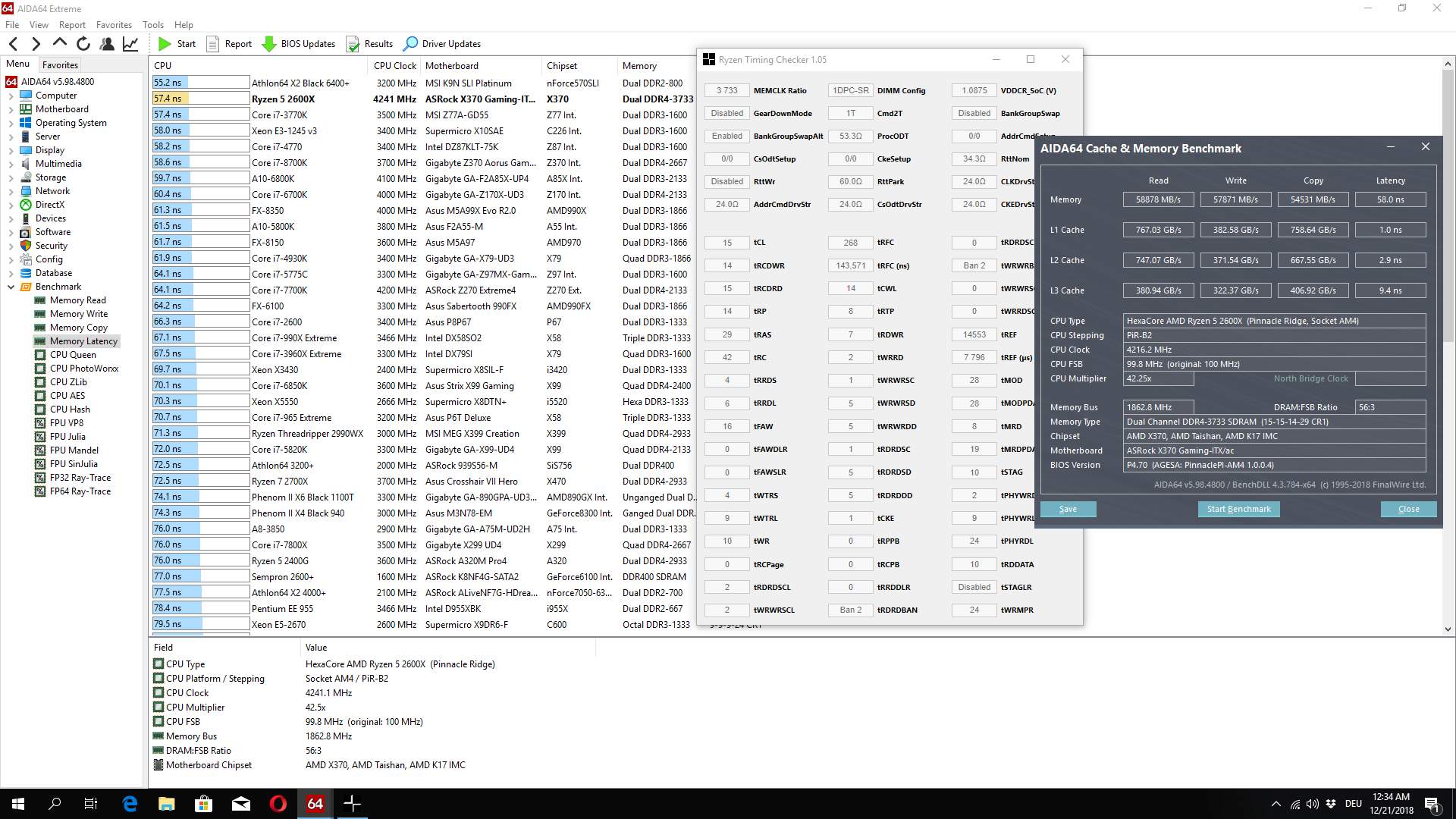Image resolution: width=1456 pixels, height=819 pixels.
Task: Open Driver Updates magnifier icon
Action: click(x=410, y=44)
